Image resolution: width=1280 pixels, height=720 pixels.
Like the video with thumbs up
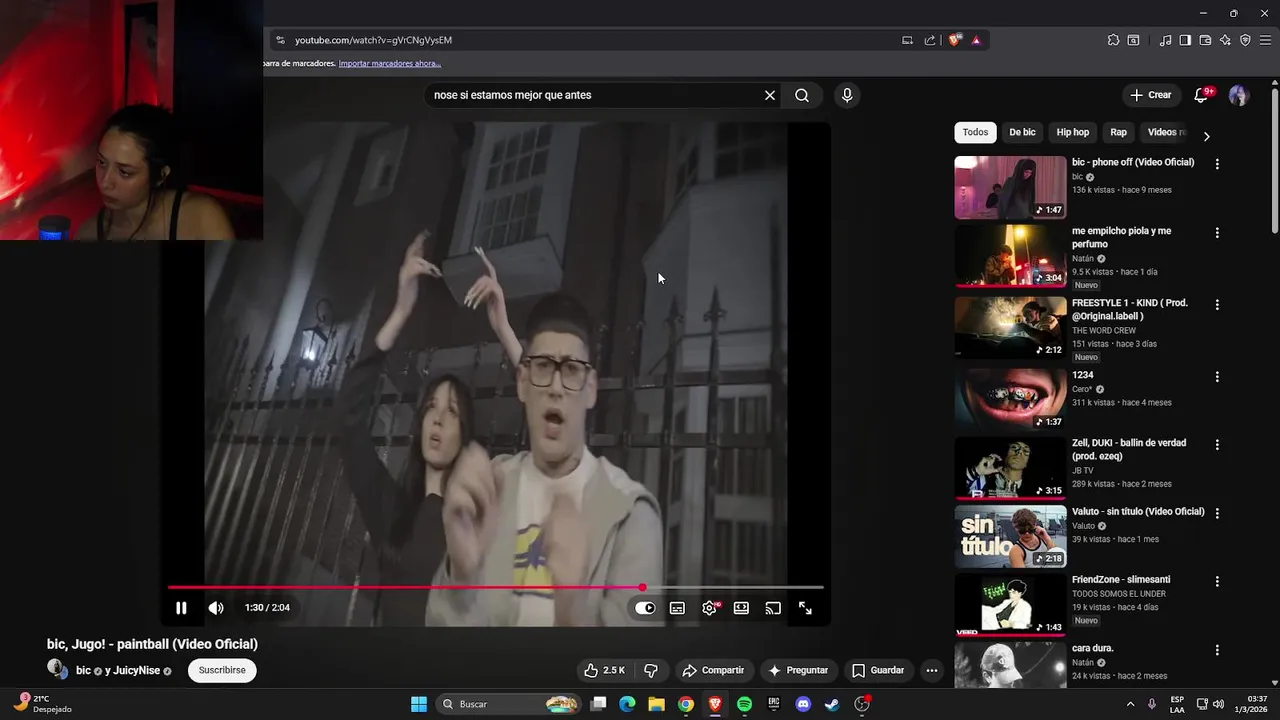(605, 670)
